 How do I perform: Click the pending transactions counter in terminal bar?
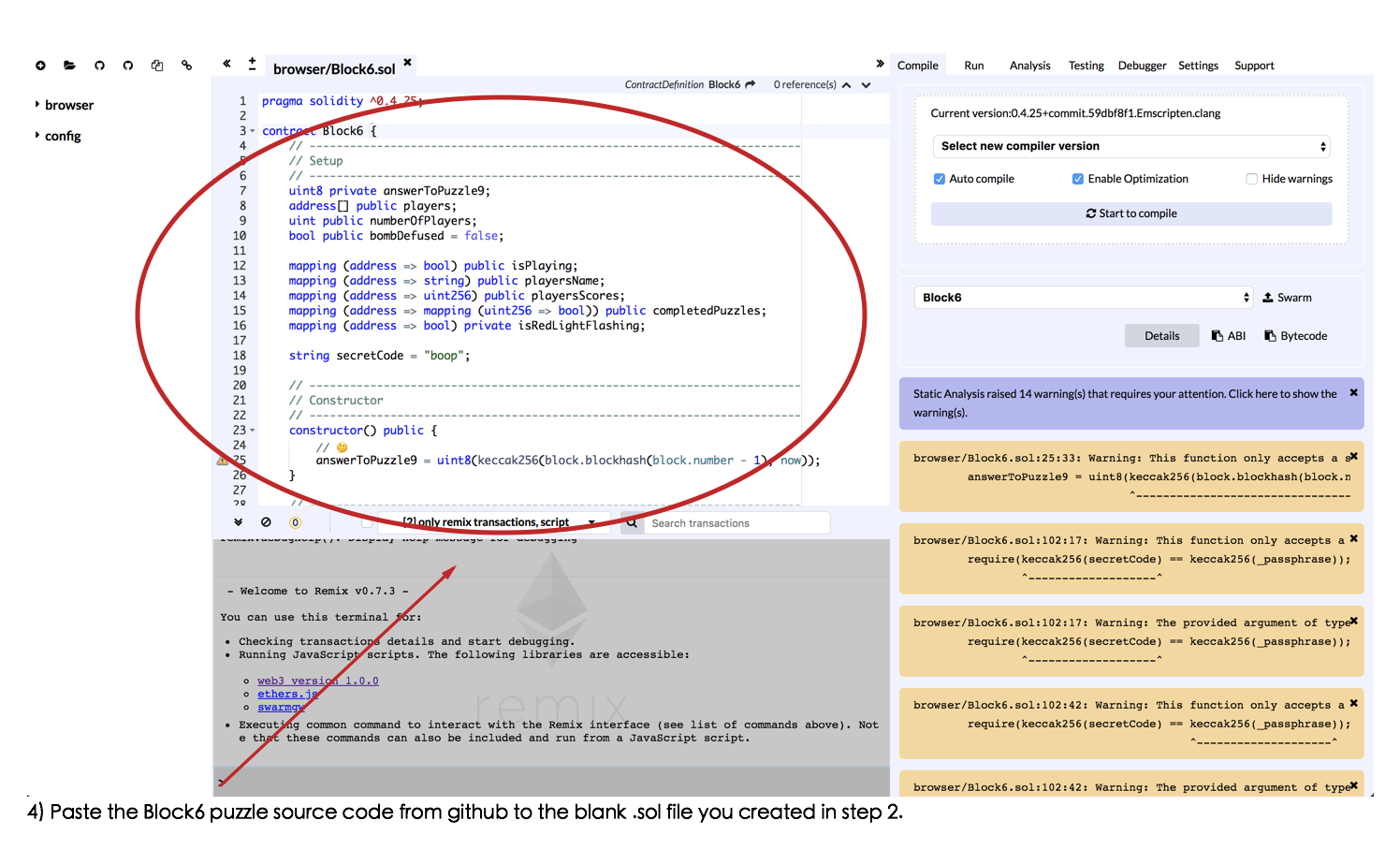click(295, 523)
